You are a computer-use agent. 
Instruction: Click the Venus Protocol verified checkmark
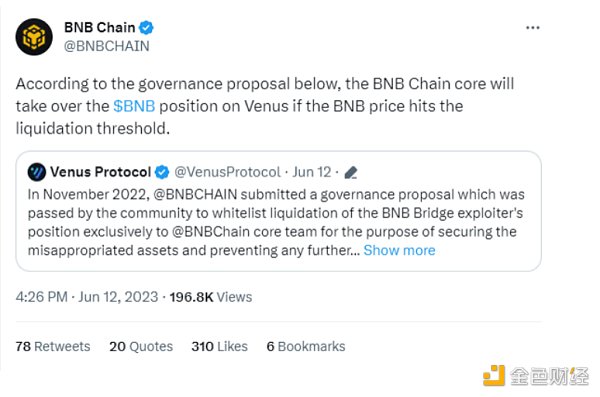point(162,172)
